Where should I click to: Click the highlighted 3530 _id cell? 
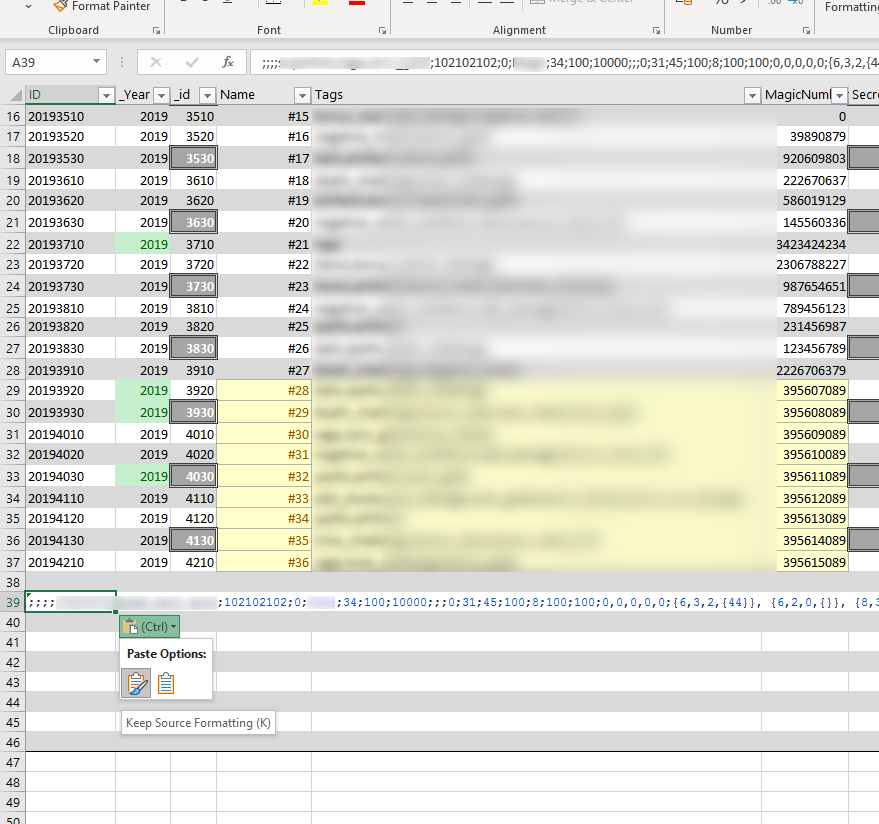194,159
